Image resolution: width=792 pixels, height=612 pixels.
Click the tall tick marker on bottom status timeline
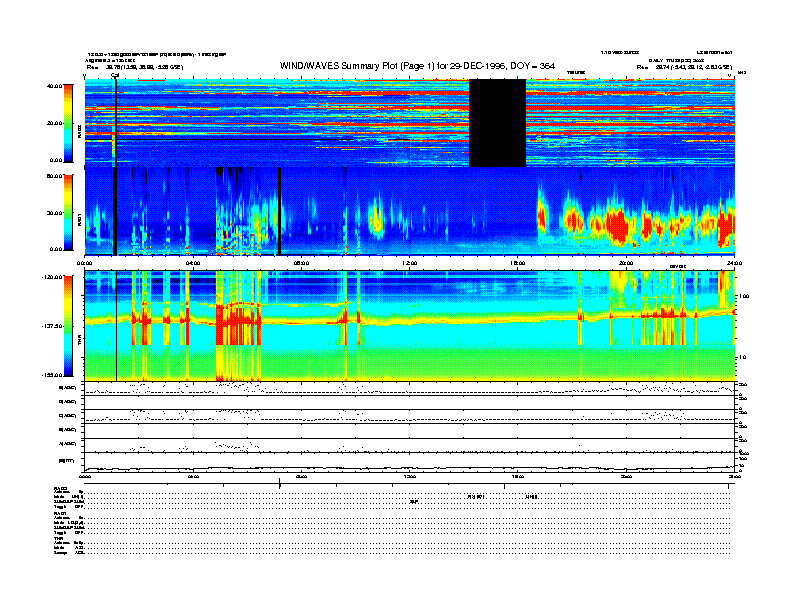click(280, 484)
